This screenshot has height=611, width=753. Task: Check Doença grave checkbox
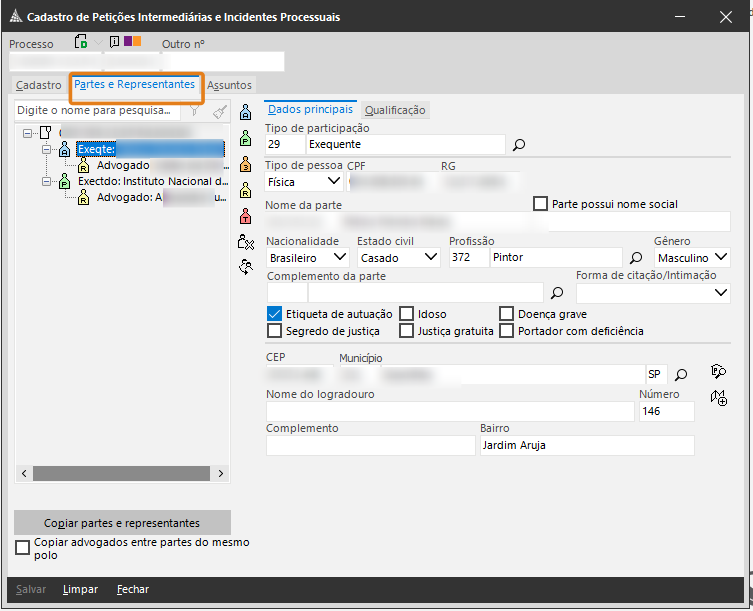(x=507, y=314)
